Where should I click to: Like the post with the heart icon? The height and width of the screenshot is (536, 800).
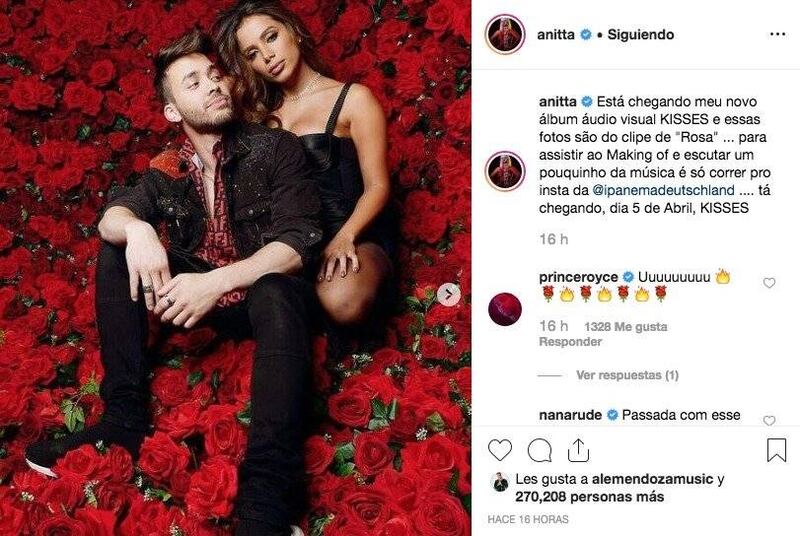[x=499, y=450]
